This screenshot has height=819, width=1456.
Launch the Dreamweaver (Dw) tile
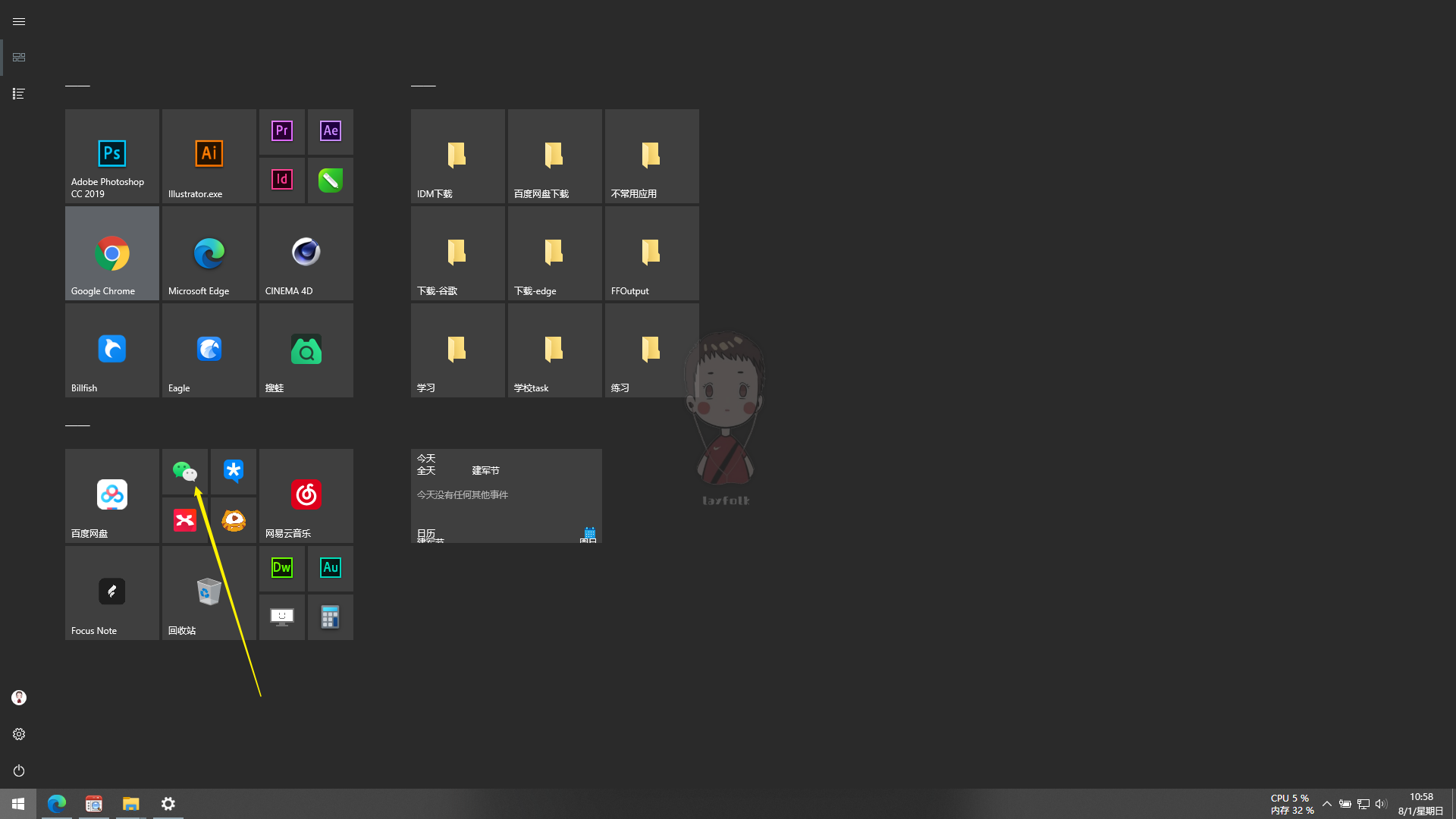click(282, 568)
